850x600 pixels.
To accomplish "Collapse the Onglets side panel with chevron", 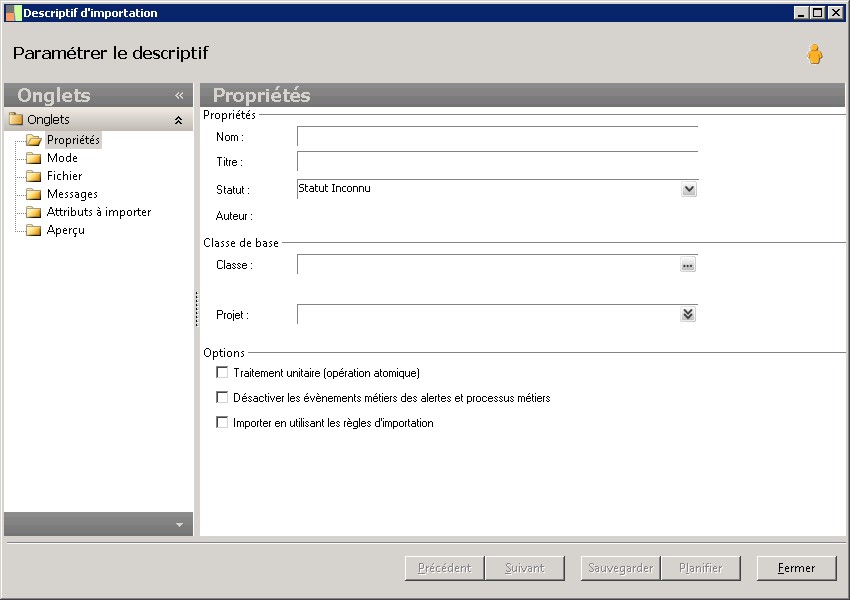I will (179, 96).
